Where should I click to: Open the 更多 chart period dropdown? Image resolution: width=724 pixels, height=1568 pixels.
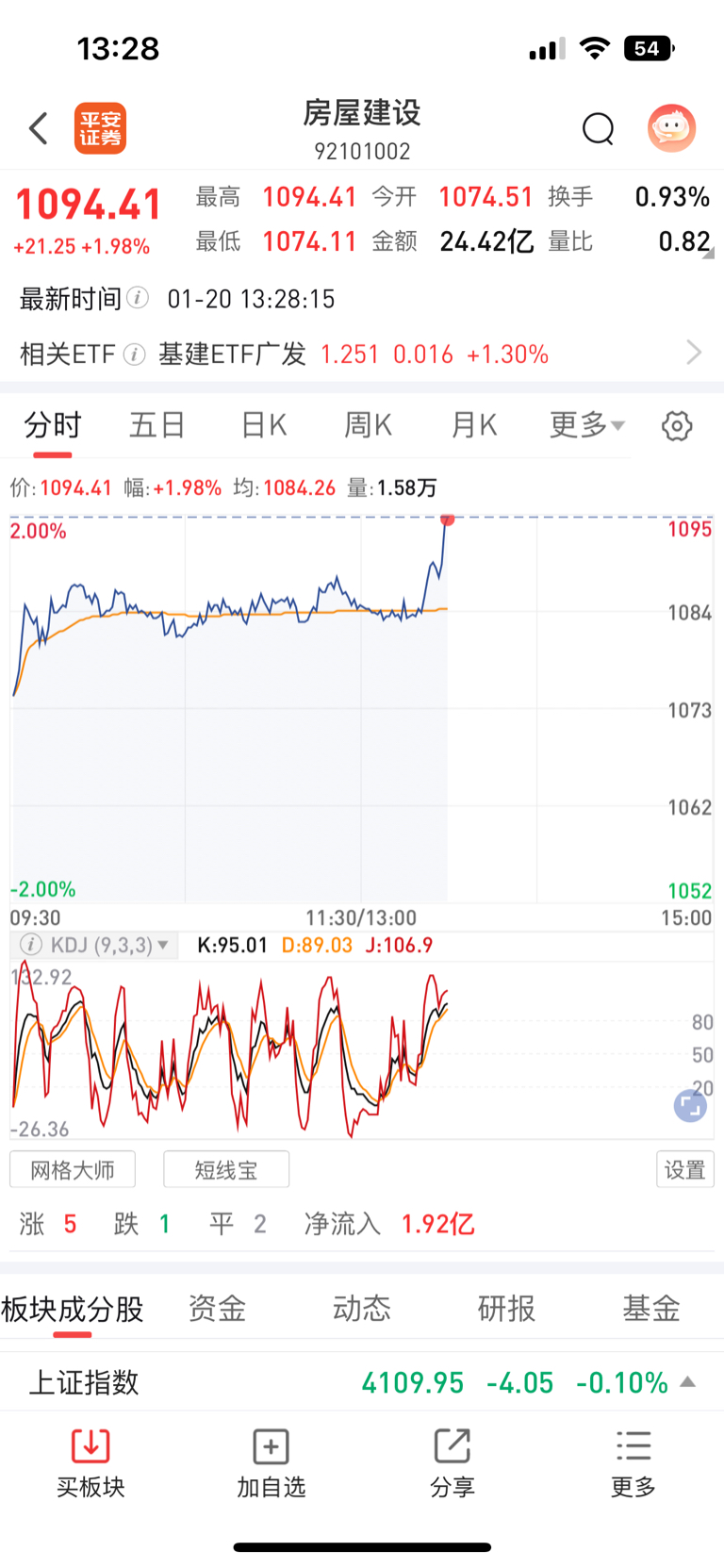587,425
